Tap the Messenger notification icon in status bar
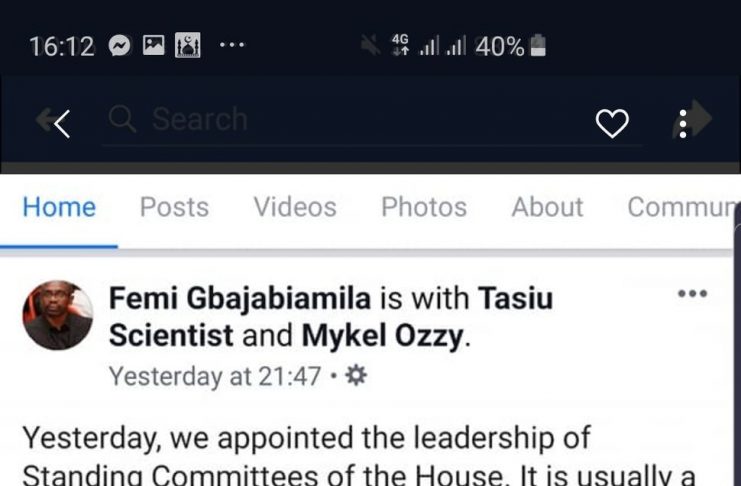Viewport: 741px width, 486px height. coord(120,46)
